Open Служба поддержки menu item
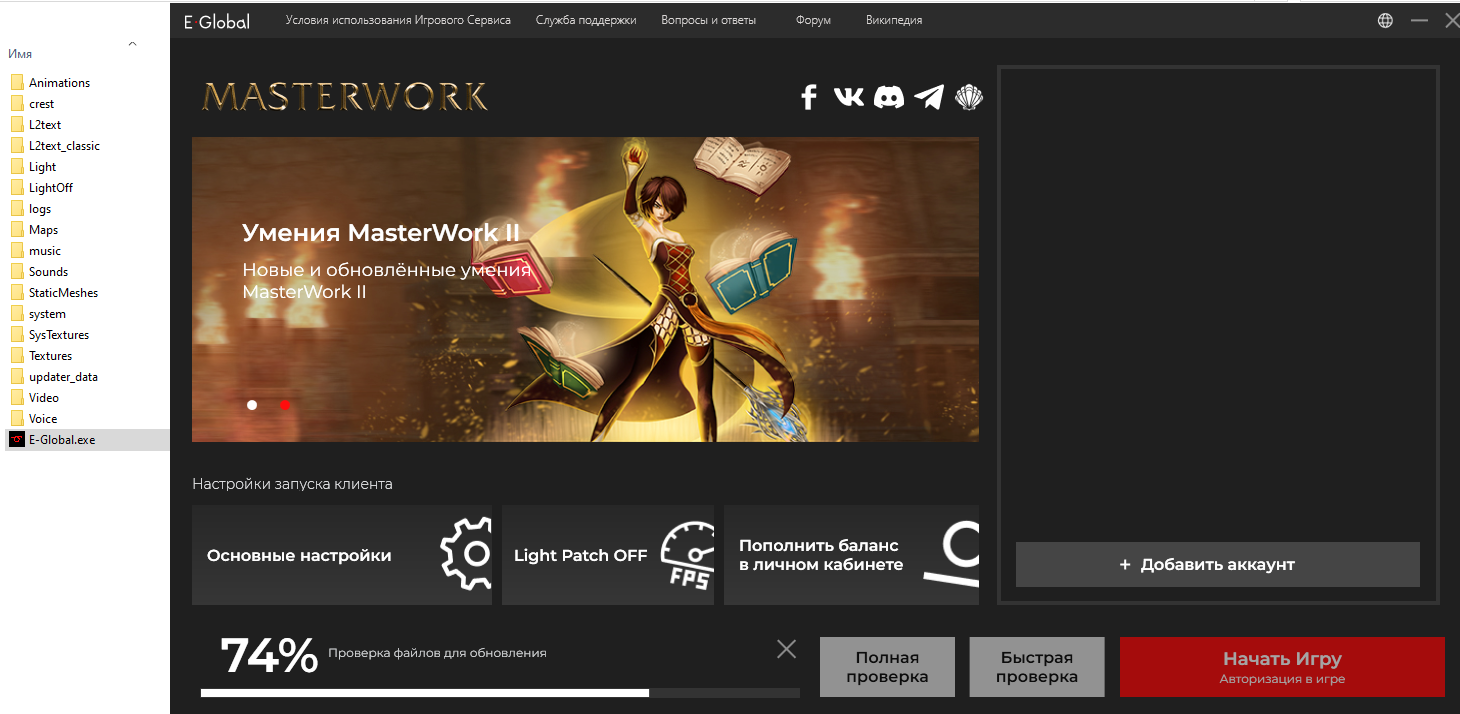Screen dimensions: 1460x714 586,20
